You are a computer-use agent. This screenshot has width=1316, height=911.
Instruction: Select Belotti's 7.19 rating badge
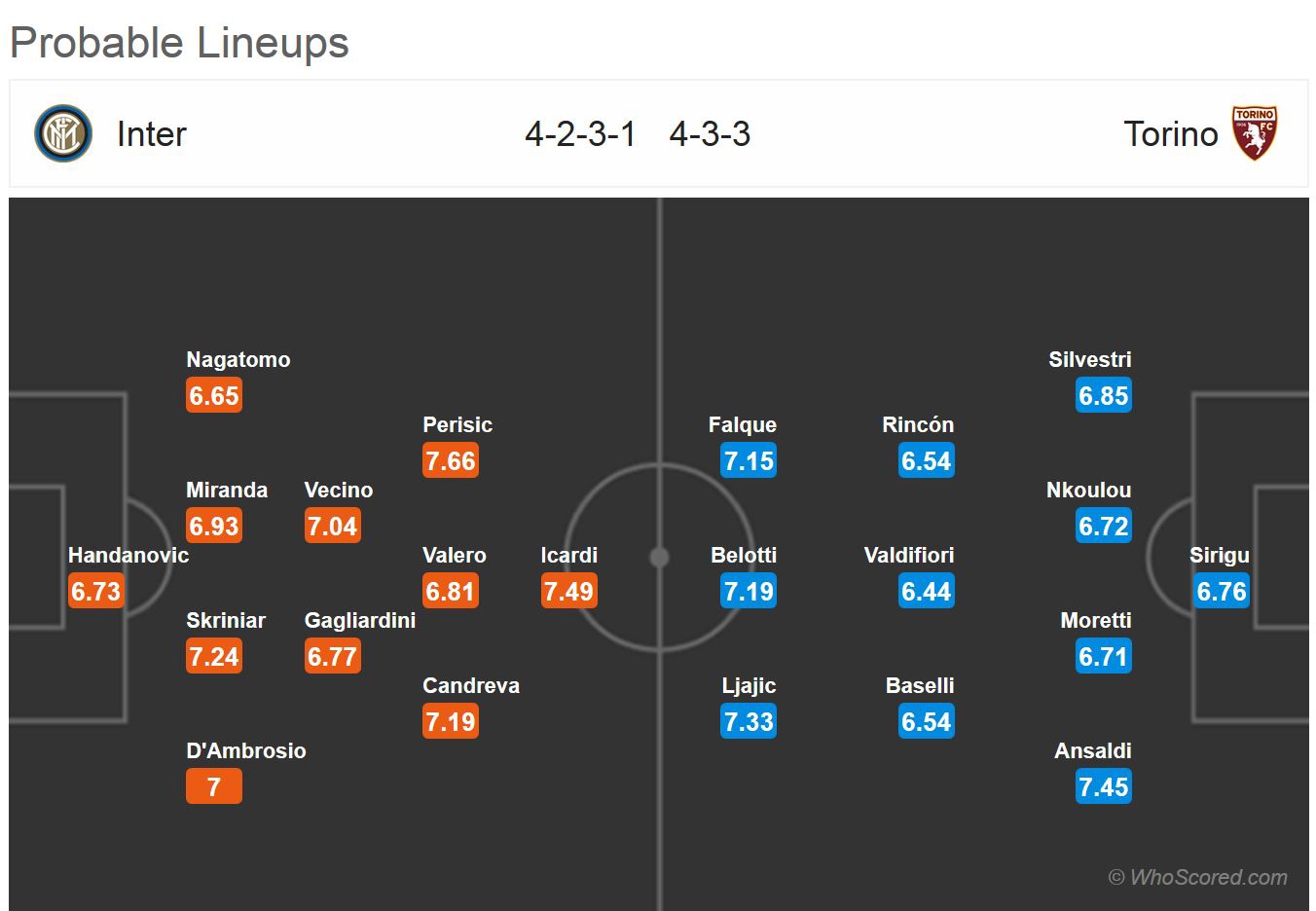tap(749, 591)
